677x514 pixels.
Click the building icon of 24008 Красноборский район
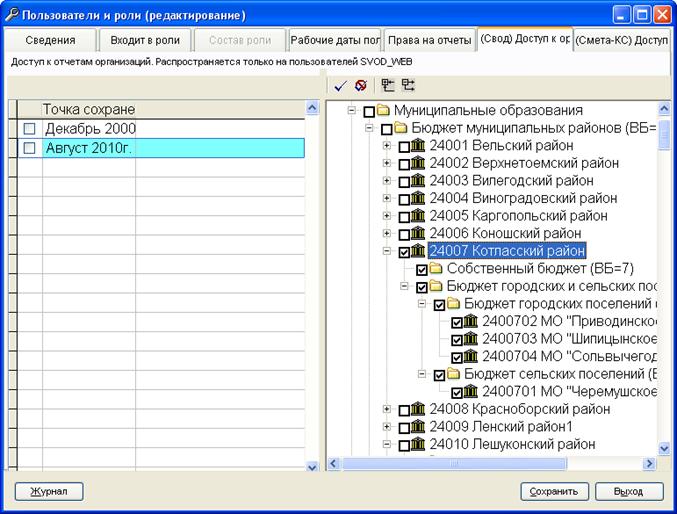pyautogui.click(x=418, y=409)
